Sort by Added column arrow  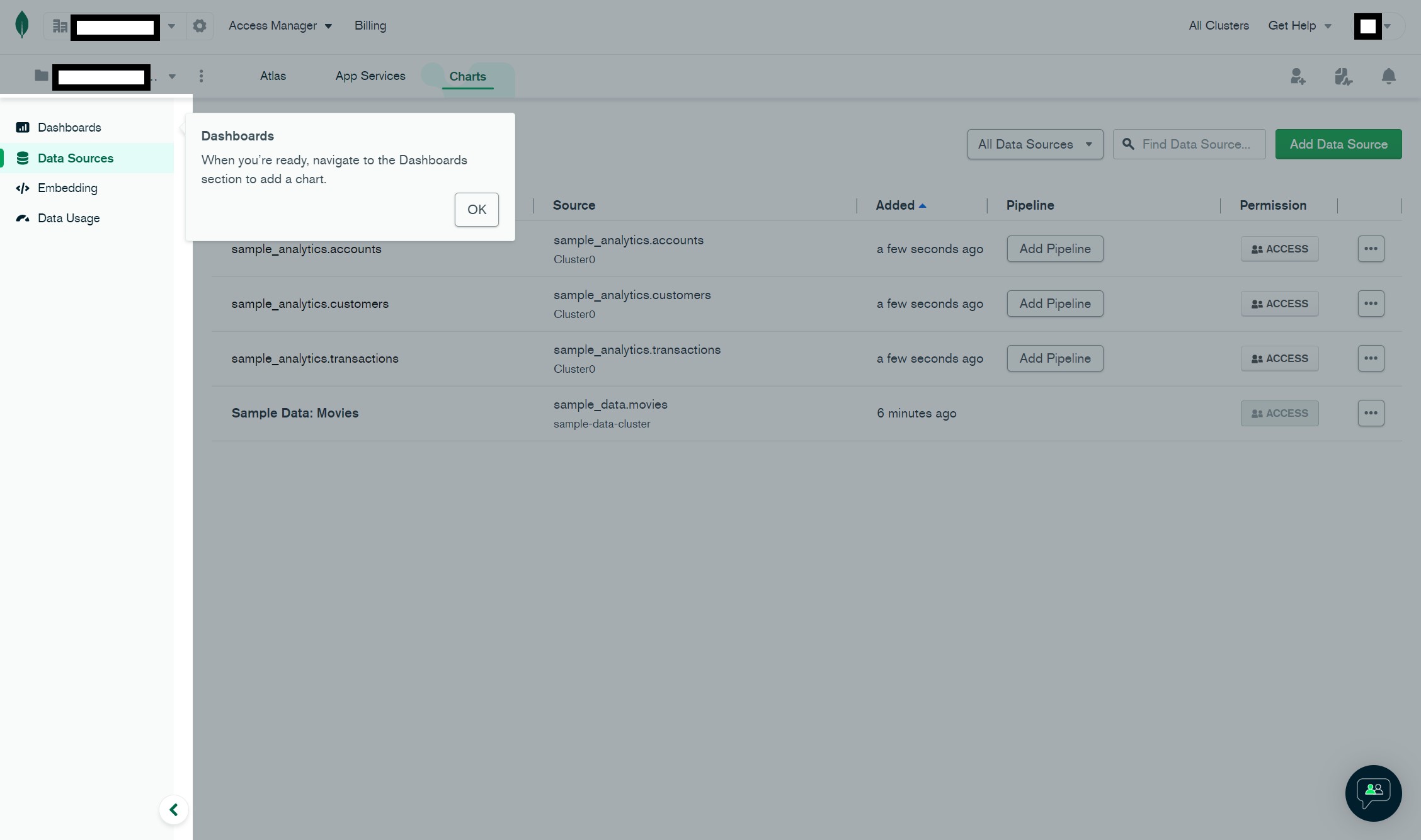pos(922,206)
